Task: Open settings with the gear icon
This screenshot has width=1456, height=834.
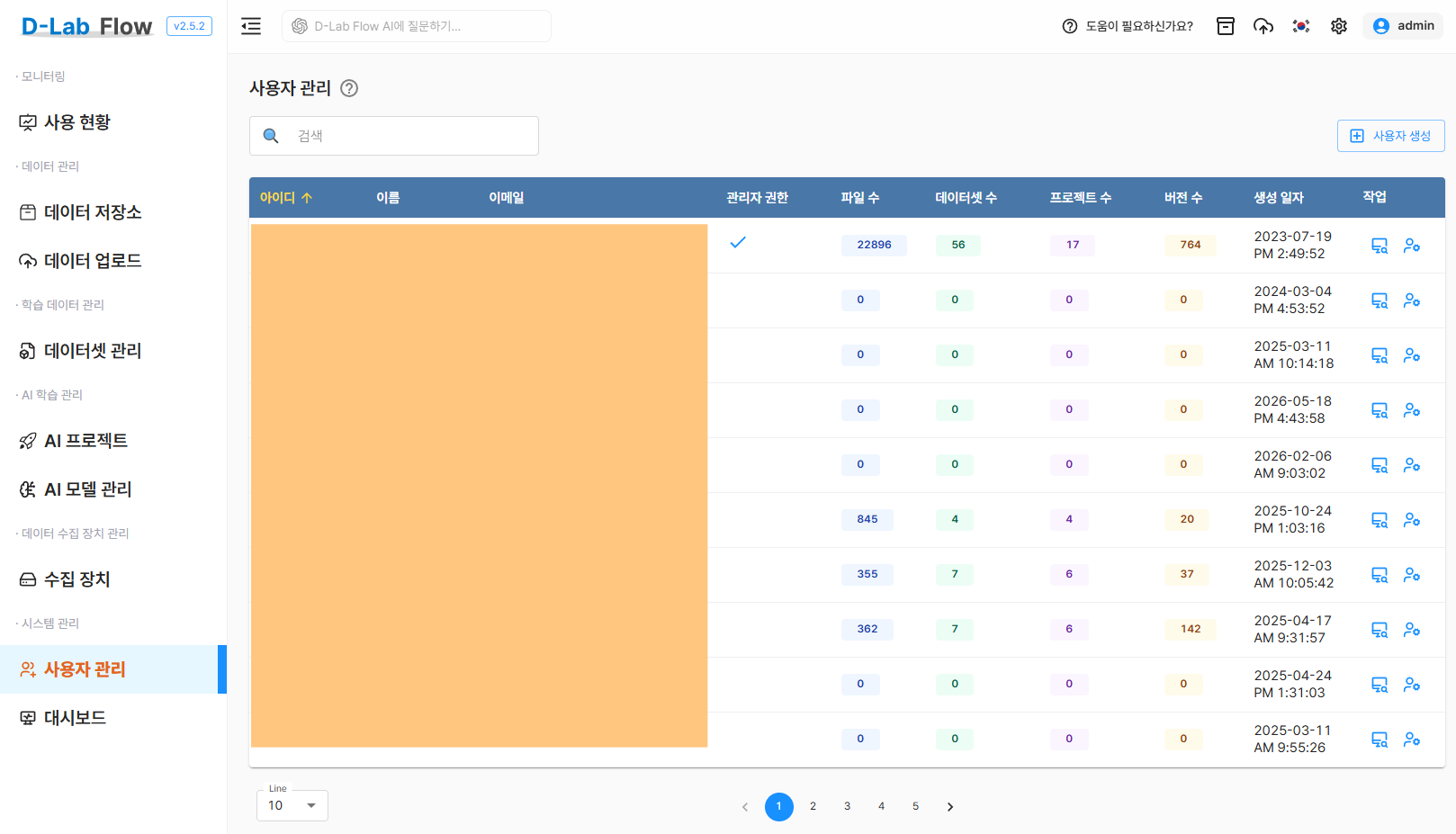Action: click(1339, 26)
